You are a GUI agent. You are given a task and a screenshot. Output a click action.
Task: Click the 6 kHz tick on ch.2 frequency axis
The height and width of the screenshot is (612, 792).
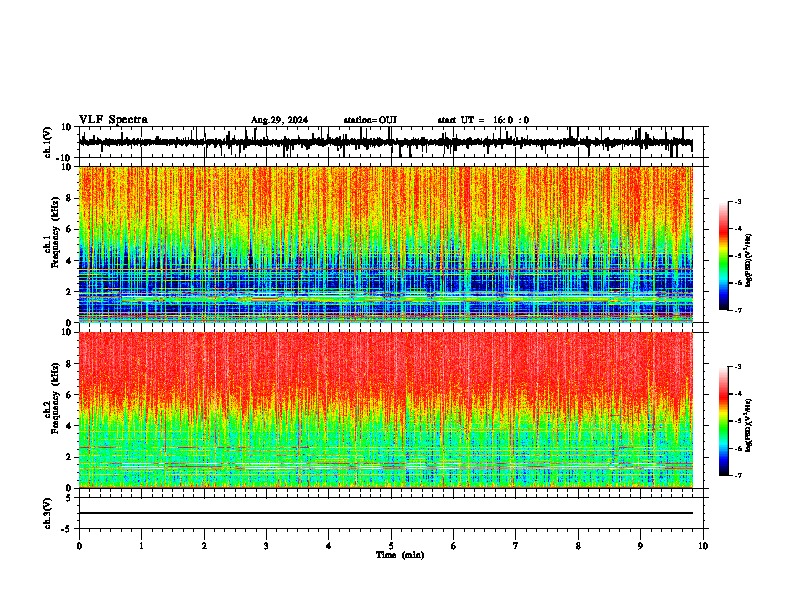(70, 395)
